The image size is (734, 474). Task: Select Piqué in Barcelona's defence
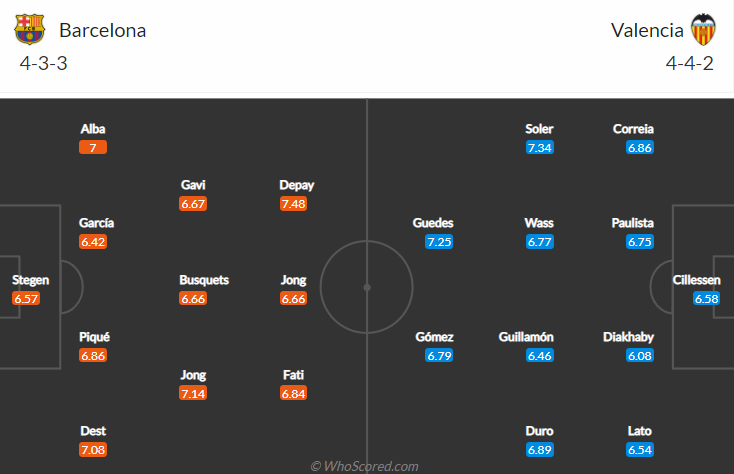[93, 337]
